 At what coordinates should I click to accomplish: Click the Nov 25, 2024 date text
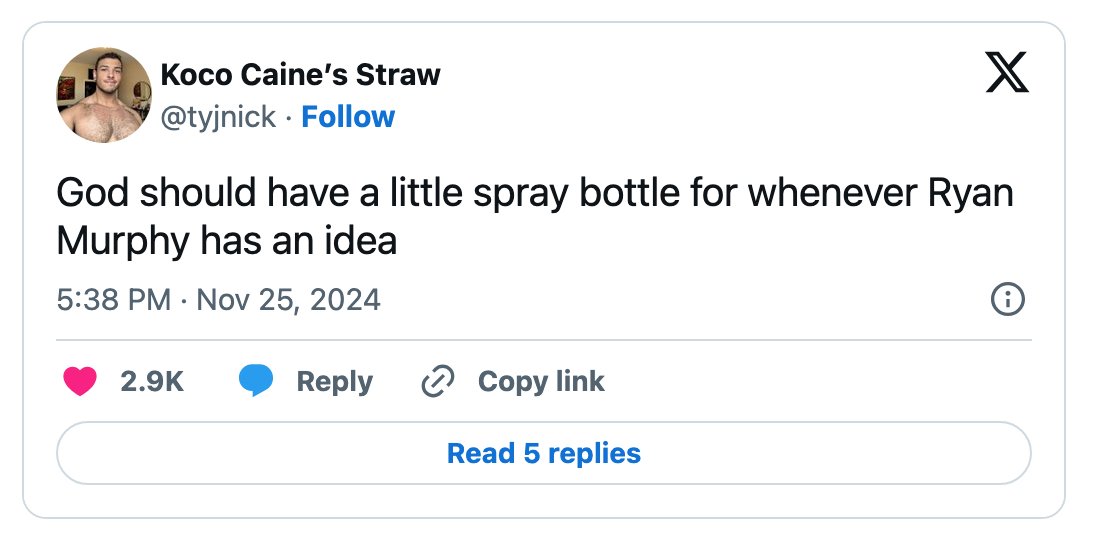[x=288, y=300]
